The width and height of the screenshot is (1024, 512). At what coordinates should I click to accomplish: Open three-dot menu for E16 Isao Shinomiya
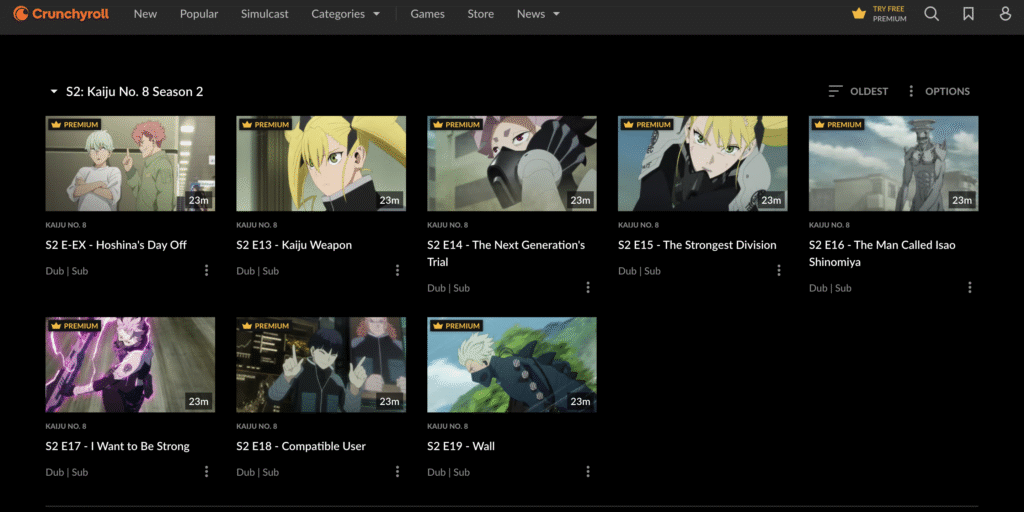click(x=970, y=287)
